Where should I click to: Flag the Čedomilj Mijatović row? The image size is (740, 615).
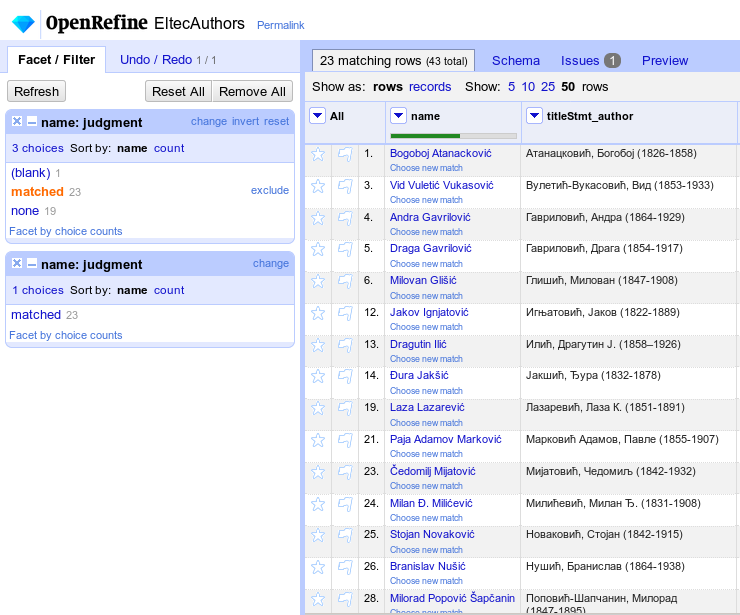345,472
